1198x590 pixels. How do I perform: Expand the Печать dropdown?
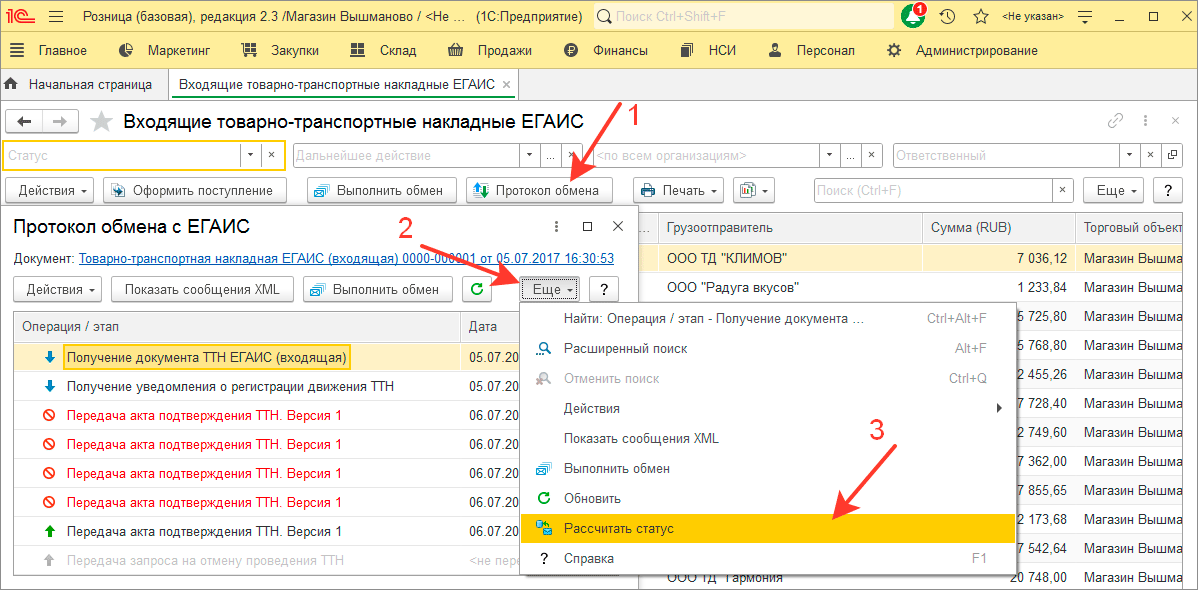(x=679, y=190)
